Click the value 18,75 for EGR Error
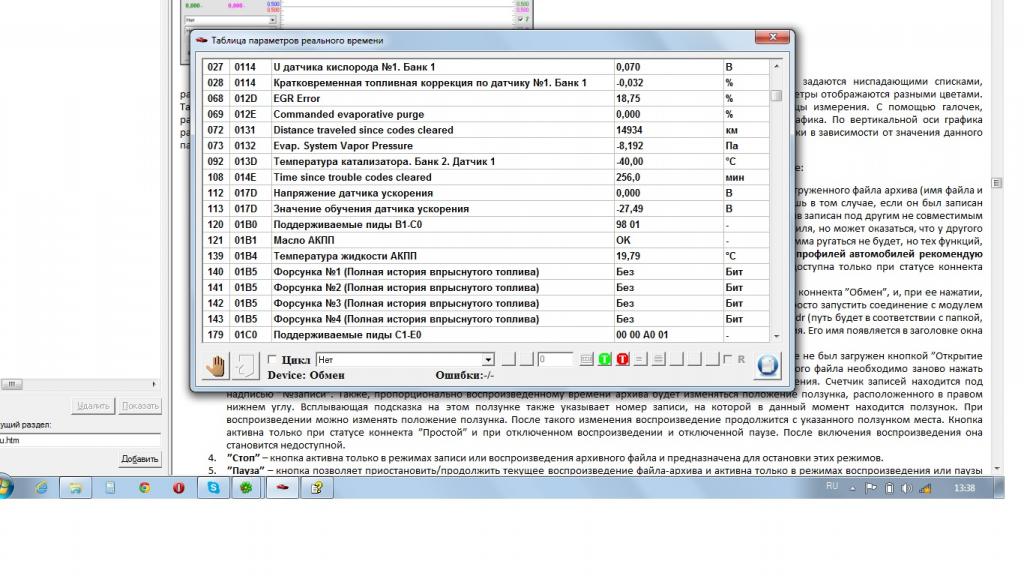The image size is (1024, 576). (x=628, y=99)
